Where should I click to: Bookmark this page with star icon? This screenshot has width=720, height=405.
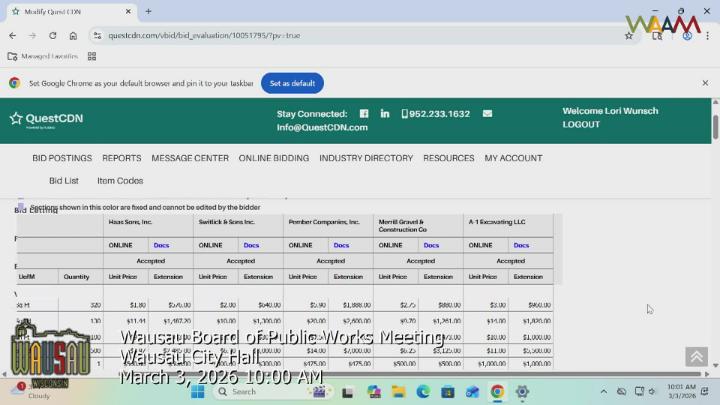tap(628, 35)
